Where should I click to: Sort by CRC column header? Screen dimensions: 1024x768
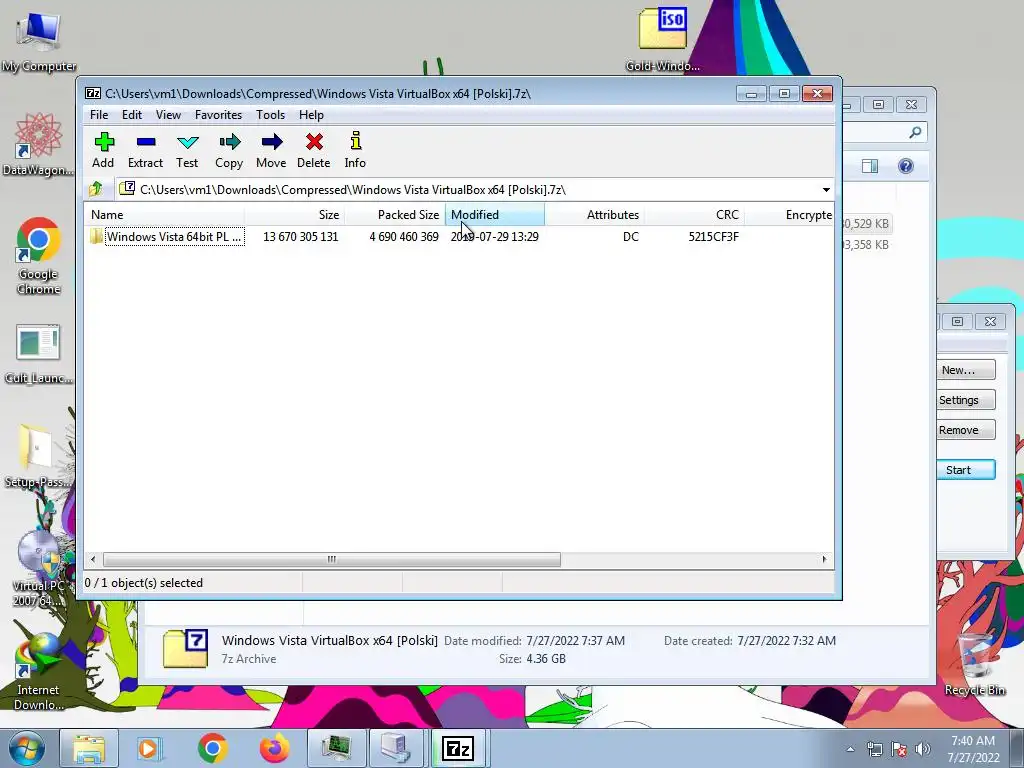pos(694,215)
